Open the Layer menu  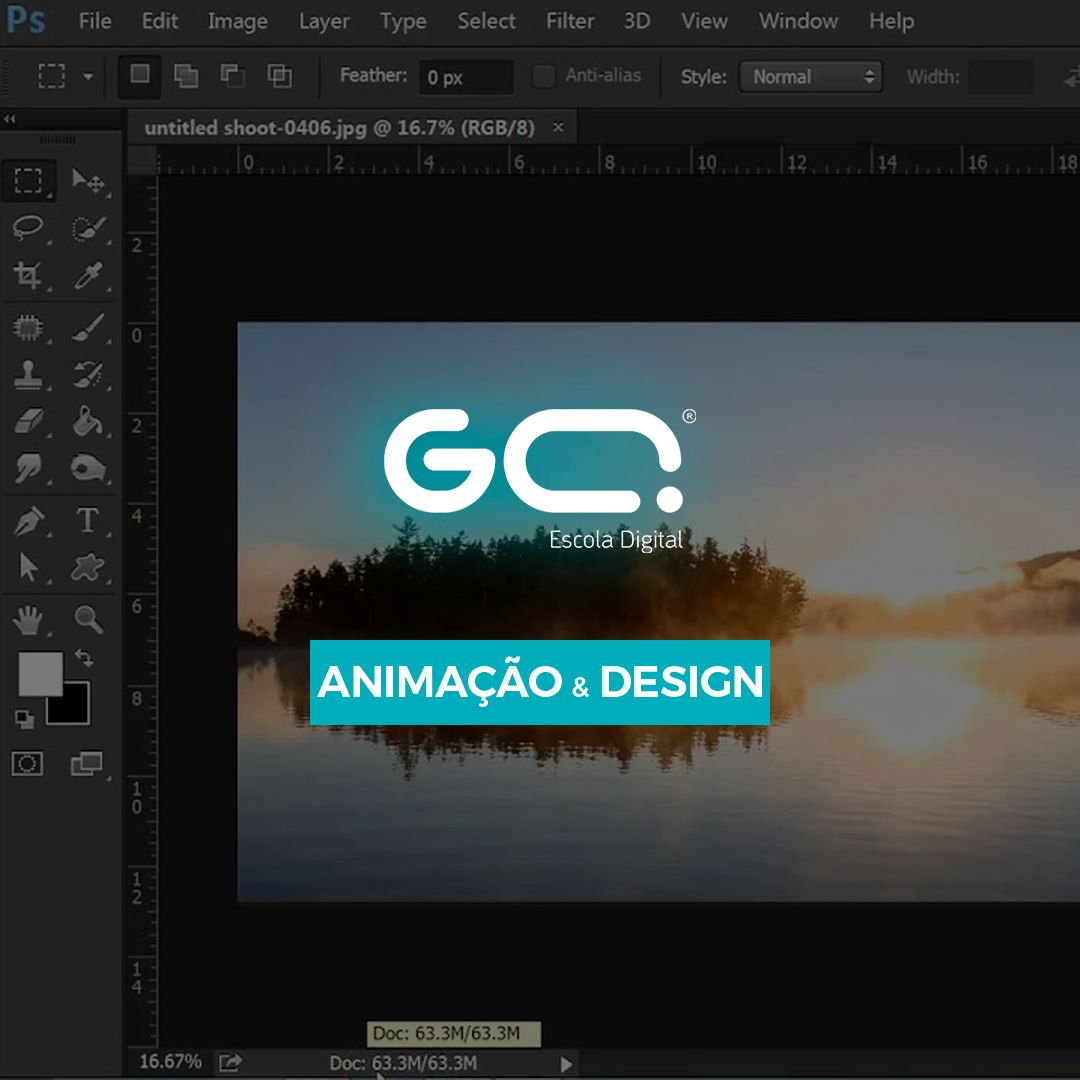tap(324, 21)
